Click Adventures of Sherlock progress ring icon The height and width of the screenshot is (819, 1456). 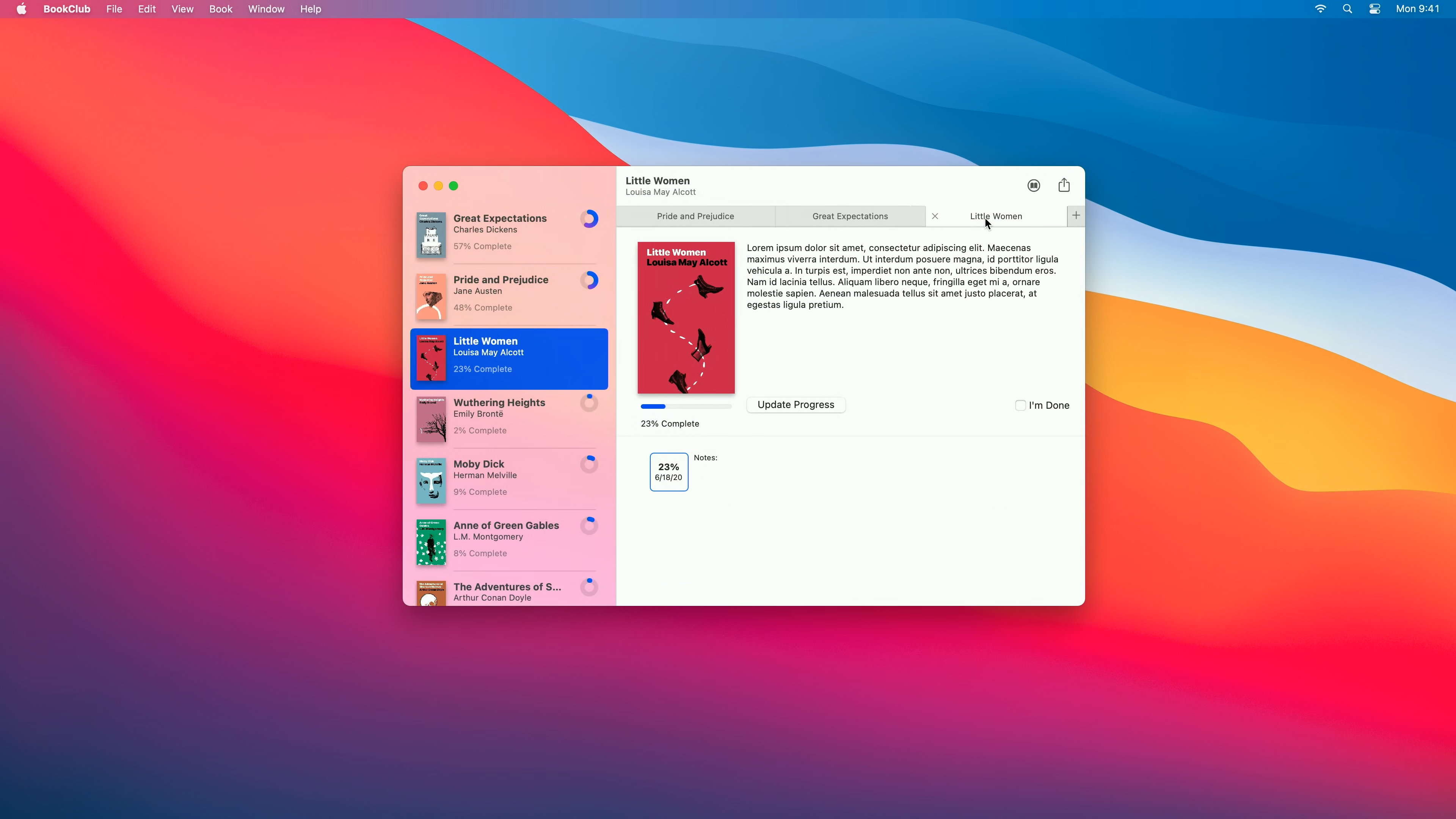[x=589, y=587]
